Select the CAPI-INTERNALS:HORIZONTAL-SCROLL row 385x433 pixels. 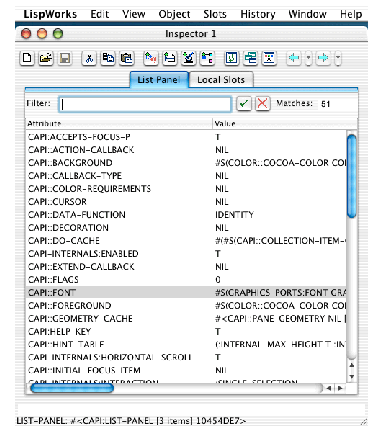(x=186, y=358)
